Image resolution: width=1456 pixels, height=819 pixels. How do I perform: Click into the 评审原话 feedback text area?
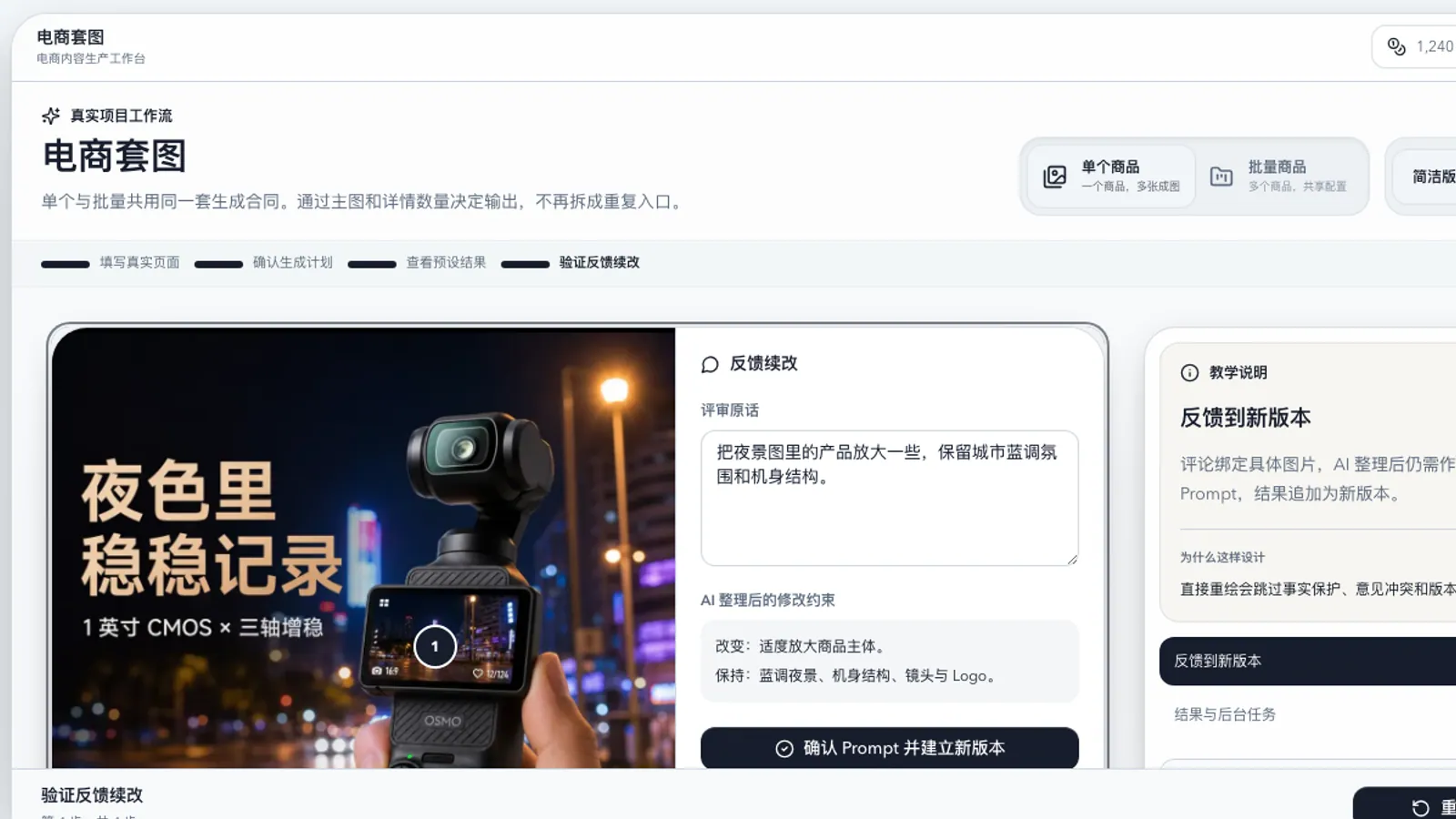pyautogui.click(x=890, y=498)
